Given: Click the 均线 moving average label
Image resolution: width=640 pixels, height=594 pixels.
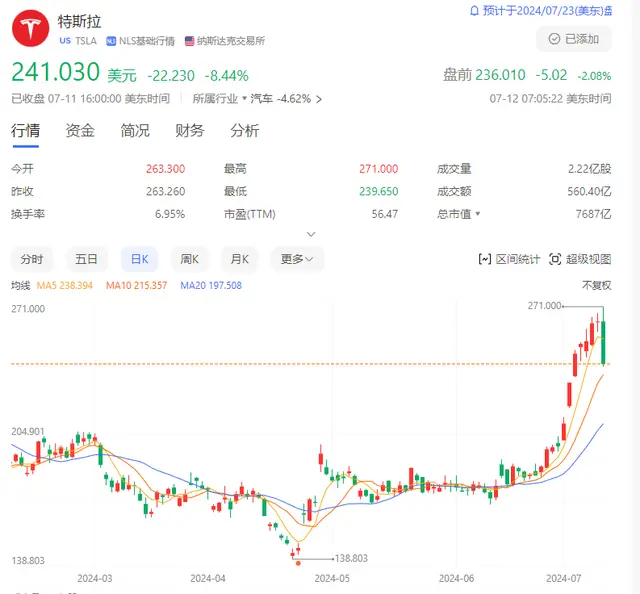Looking at the screenshot, I should coord(20,285).
